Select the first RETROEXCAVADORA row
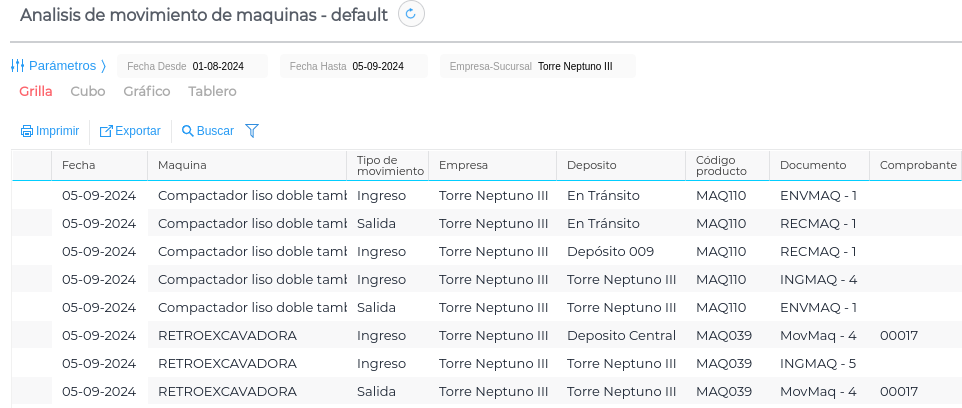The height and width of the screenshot is (408, 962). coord(227,335)
